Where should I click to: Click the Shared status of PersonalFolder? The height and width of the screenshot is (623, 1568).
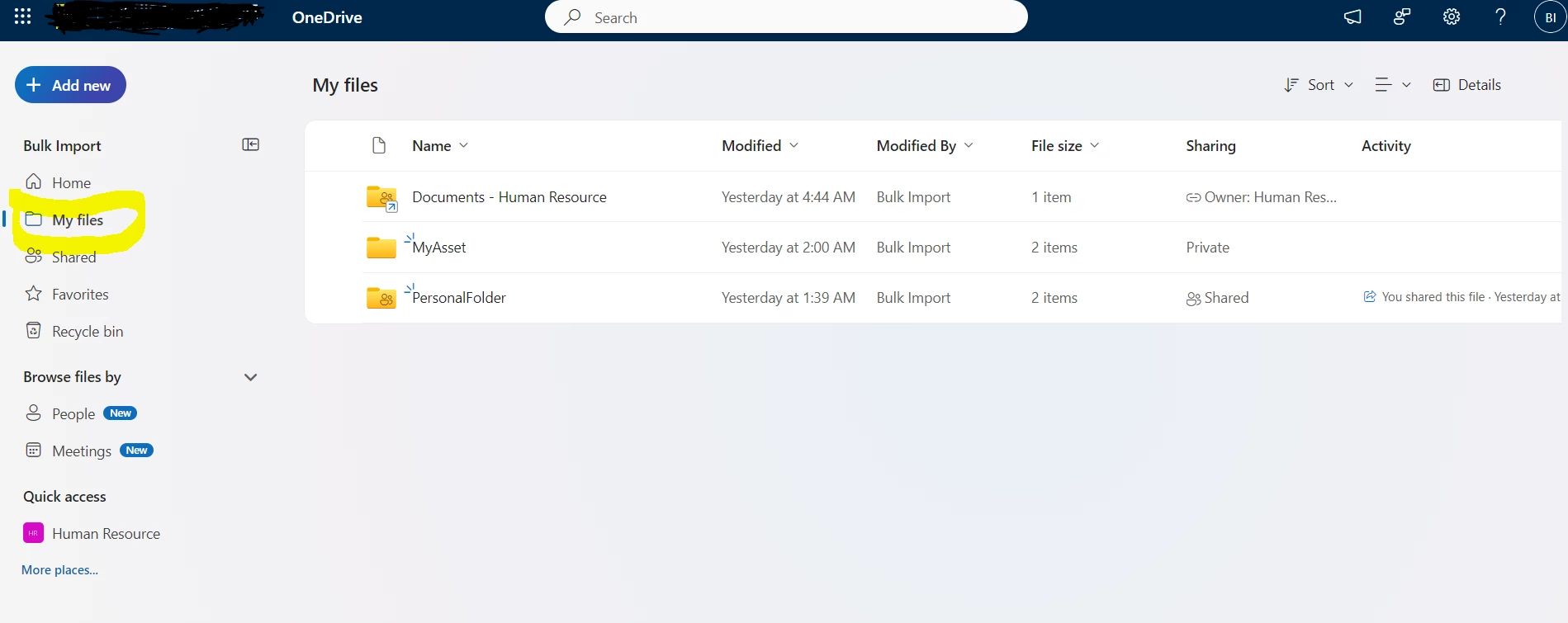[x=1217, y=298]
